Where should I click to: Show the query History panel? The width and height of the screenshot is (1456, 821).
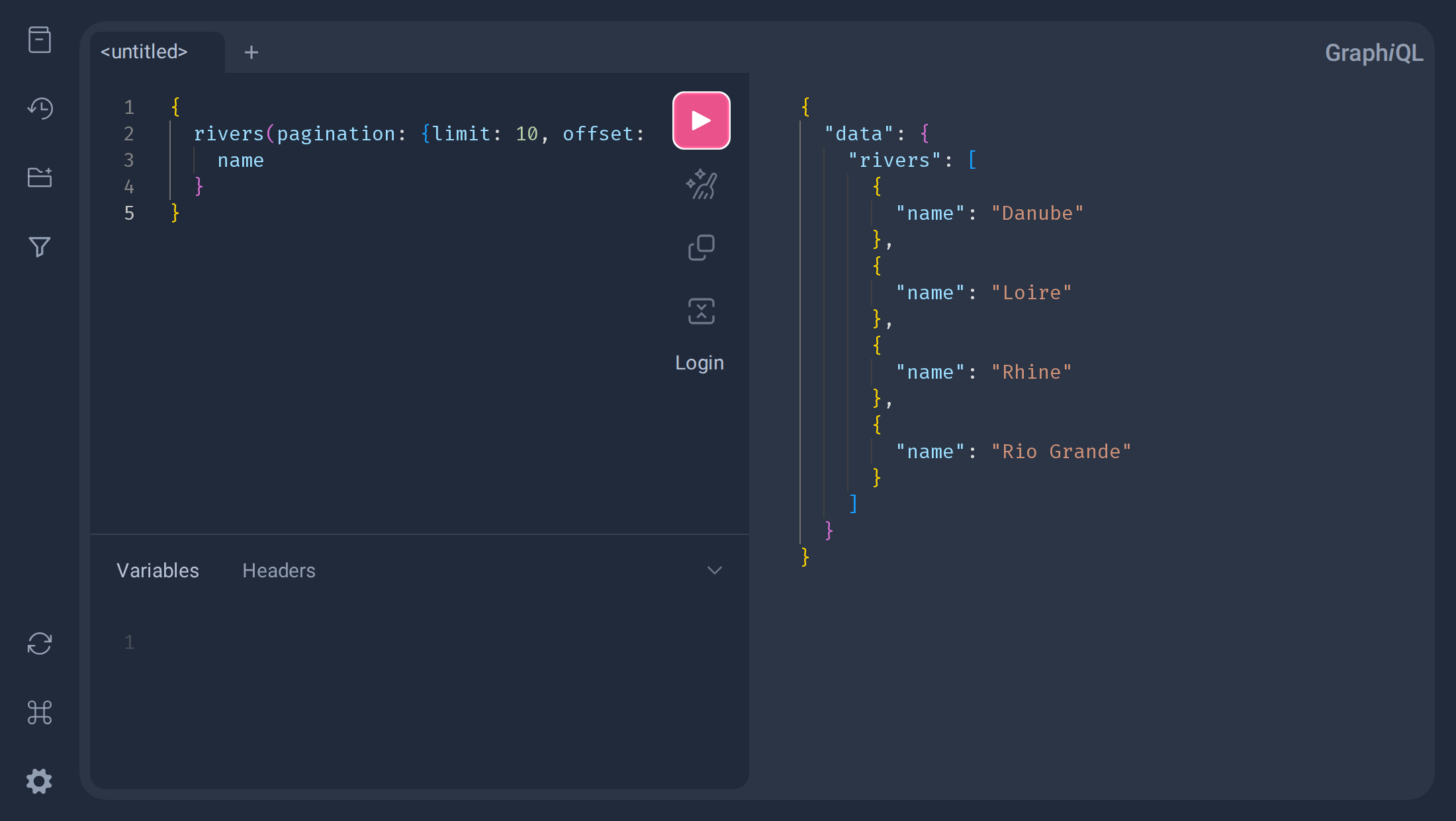point(40,108)
